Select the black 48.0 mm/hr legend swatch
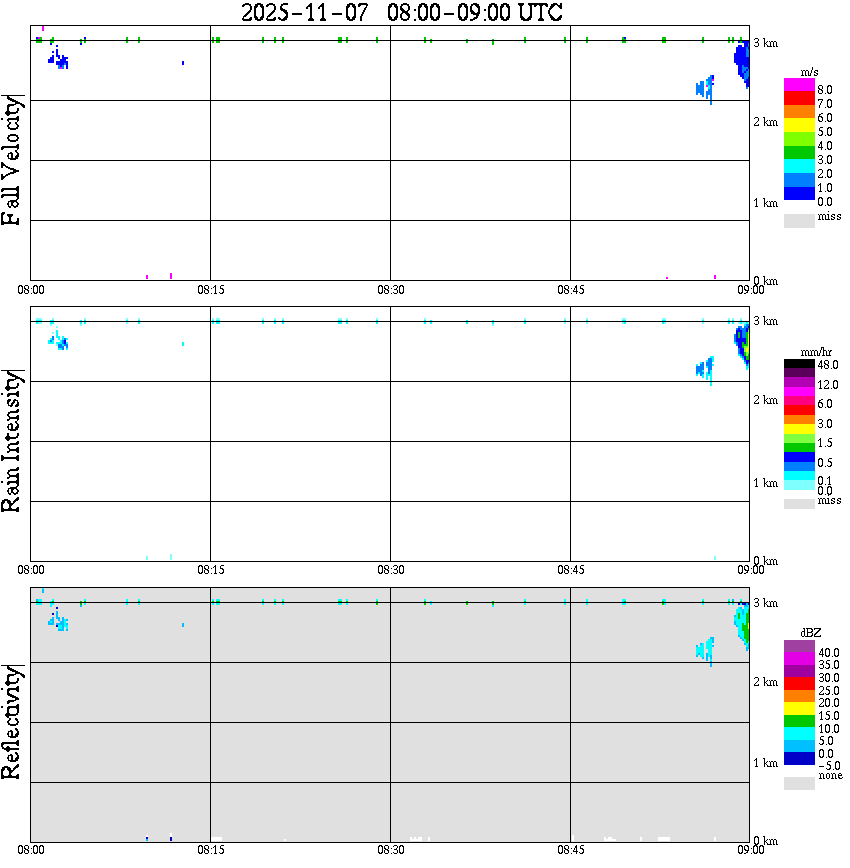The width and height of the screenshot is (850, 868). click(x=799, y=364)
